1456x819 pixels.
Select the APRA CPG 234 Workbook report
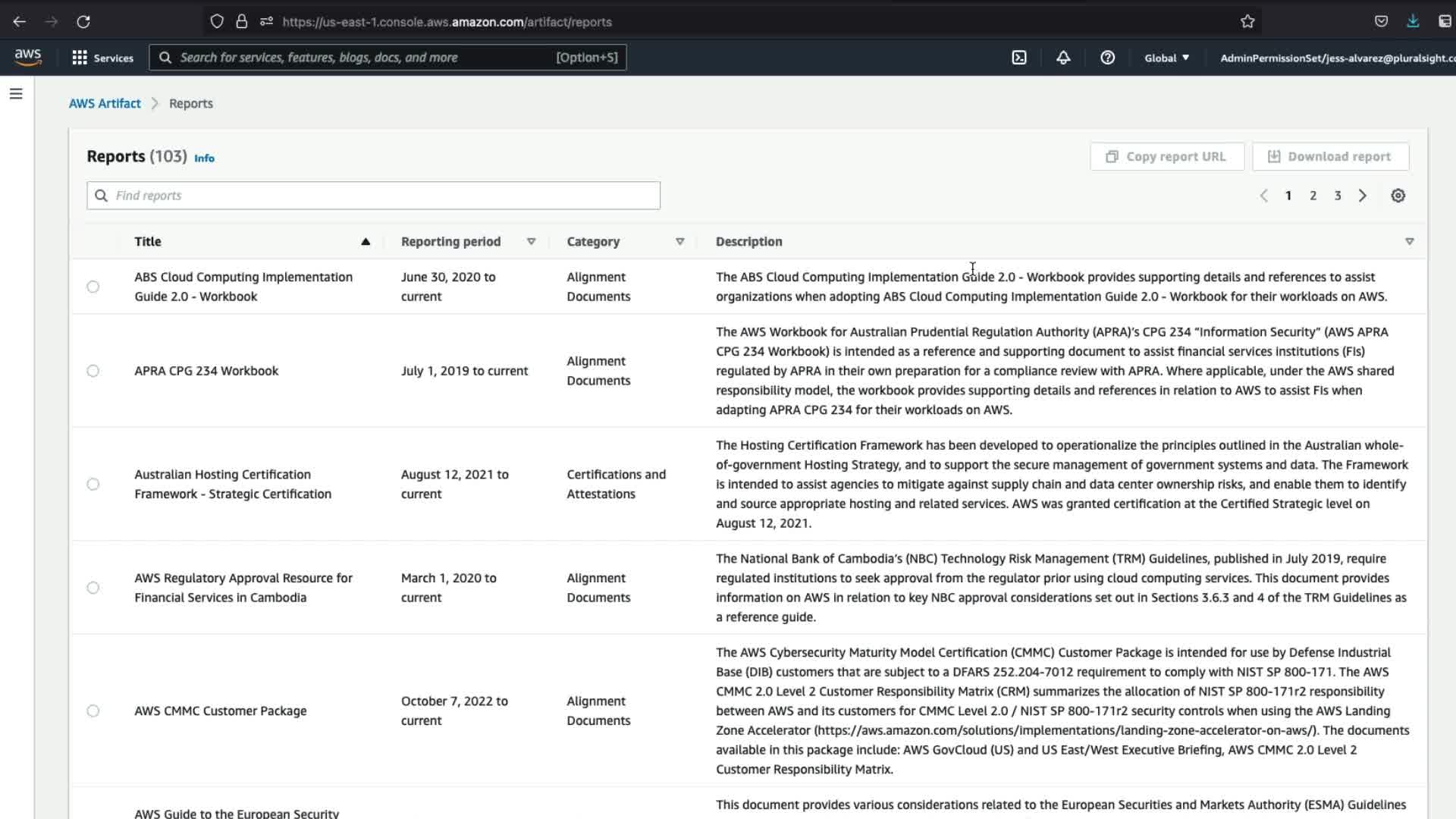click(x=93, y=371)
